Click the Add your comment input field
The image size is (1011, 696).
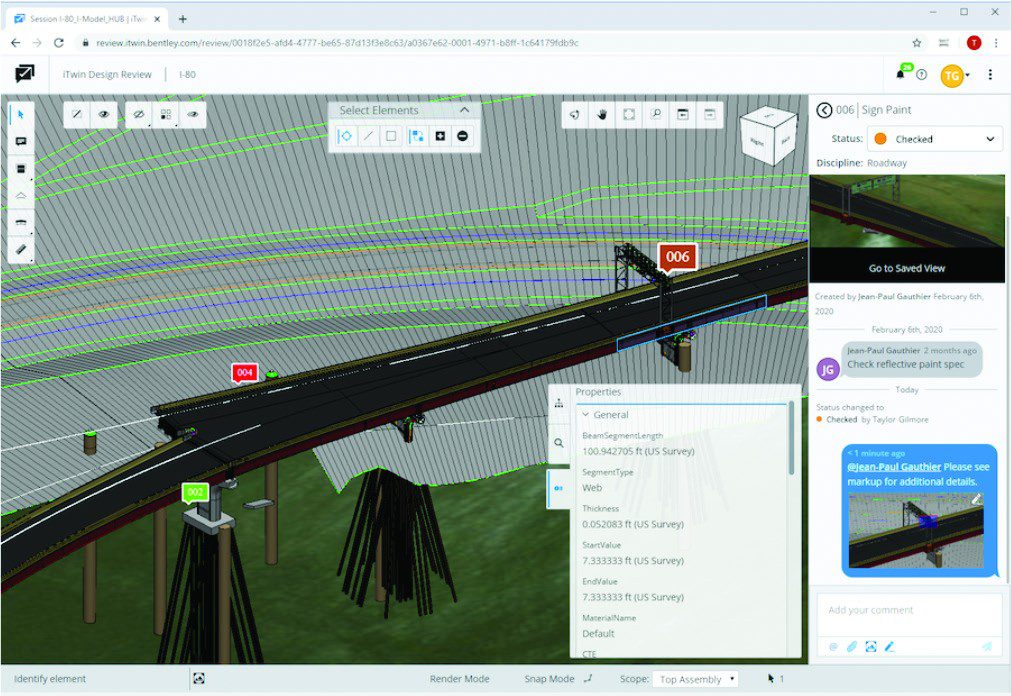coord(908,610)
